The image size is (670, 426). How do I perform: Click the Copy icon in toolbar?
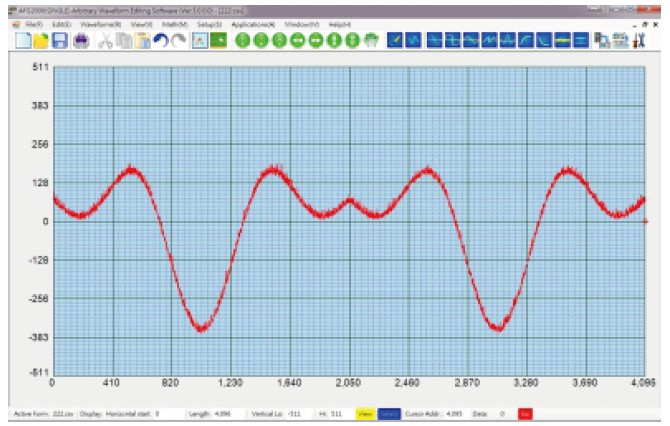coord(124,41)
